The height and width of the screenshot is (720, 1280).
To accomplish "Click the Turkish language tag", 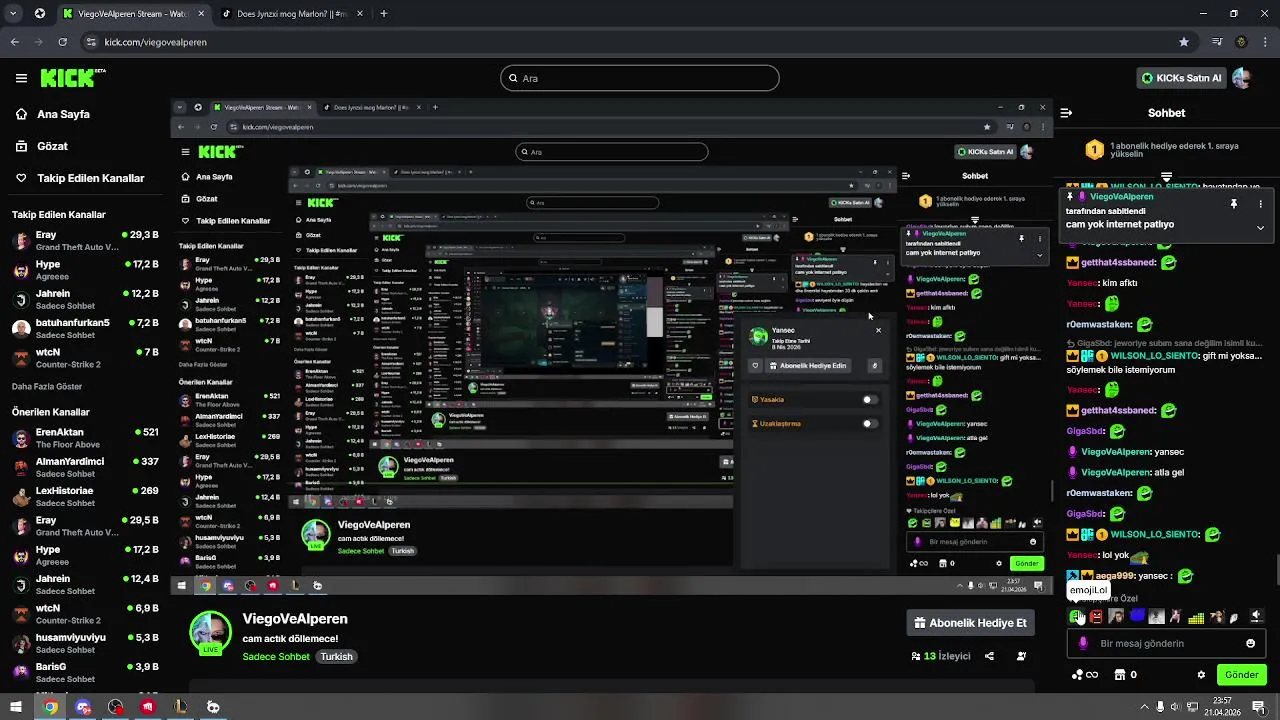I will click(x=336, y=657).
